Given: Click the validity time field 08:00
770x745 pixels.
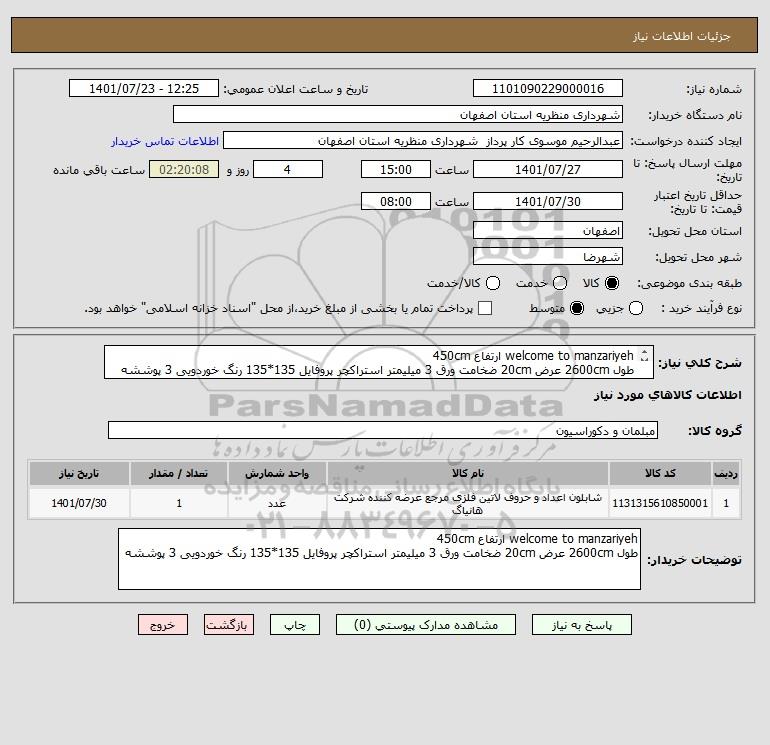Looking at the screenshot, I should tap(396, 201).
